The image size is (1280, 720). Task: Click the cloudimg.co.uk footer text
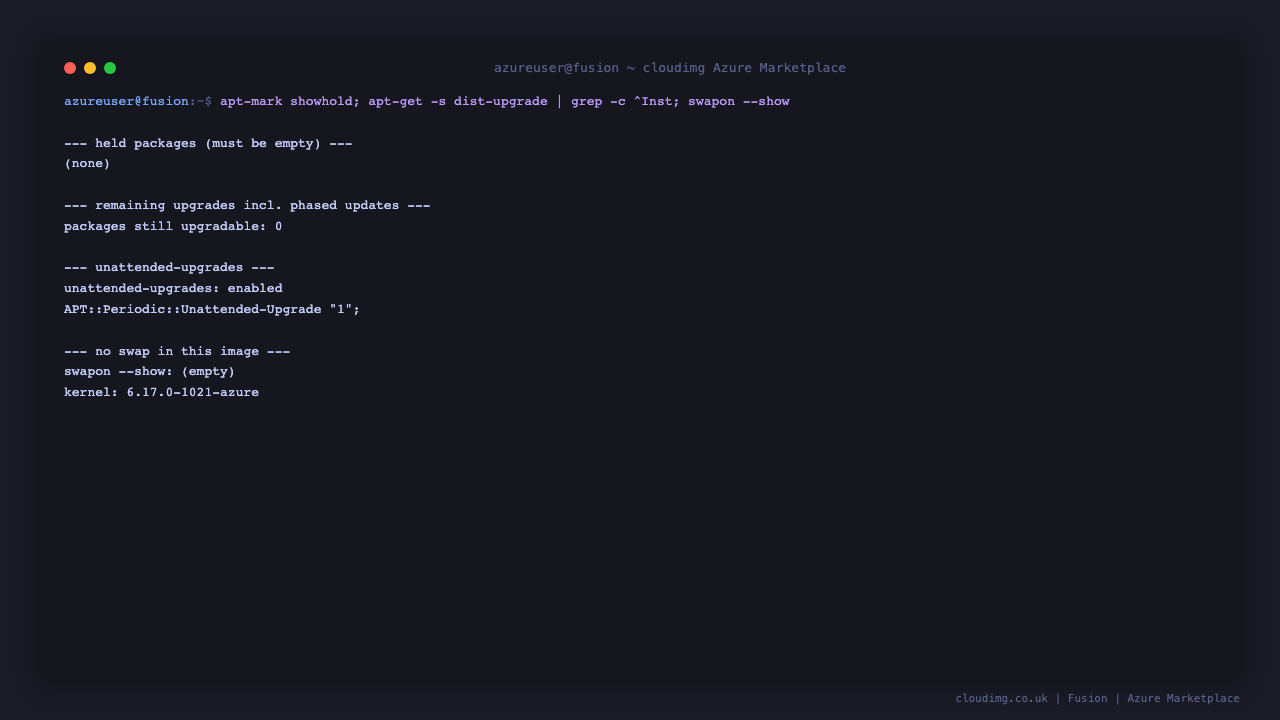1001,698
